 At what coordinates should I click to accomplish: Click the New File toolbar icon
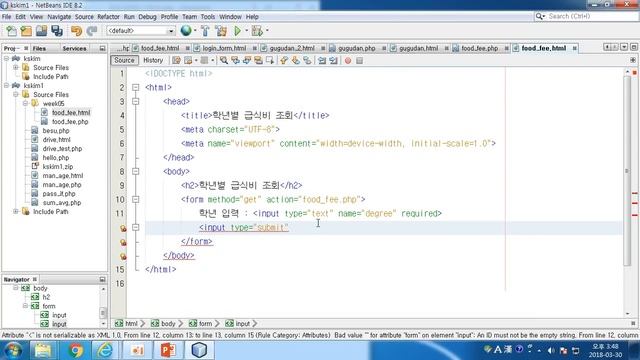pos(11,31)
